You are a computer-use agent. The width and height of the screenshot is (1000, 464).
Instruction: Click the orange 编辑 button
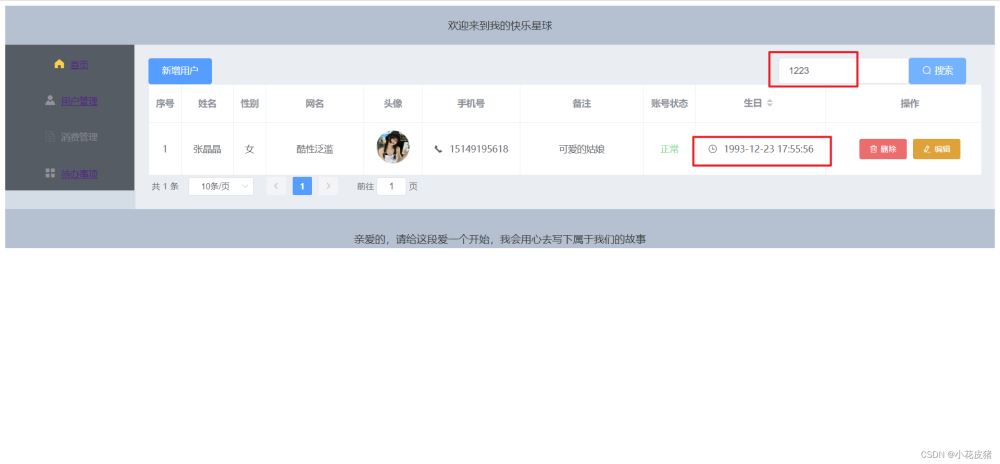[936, 149]
